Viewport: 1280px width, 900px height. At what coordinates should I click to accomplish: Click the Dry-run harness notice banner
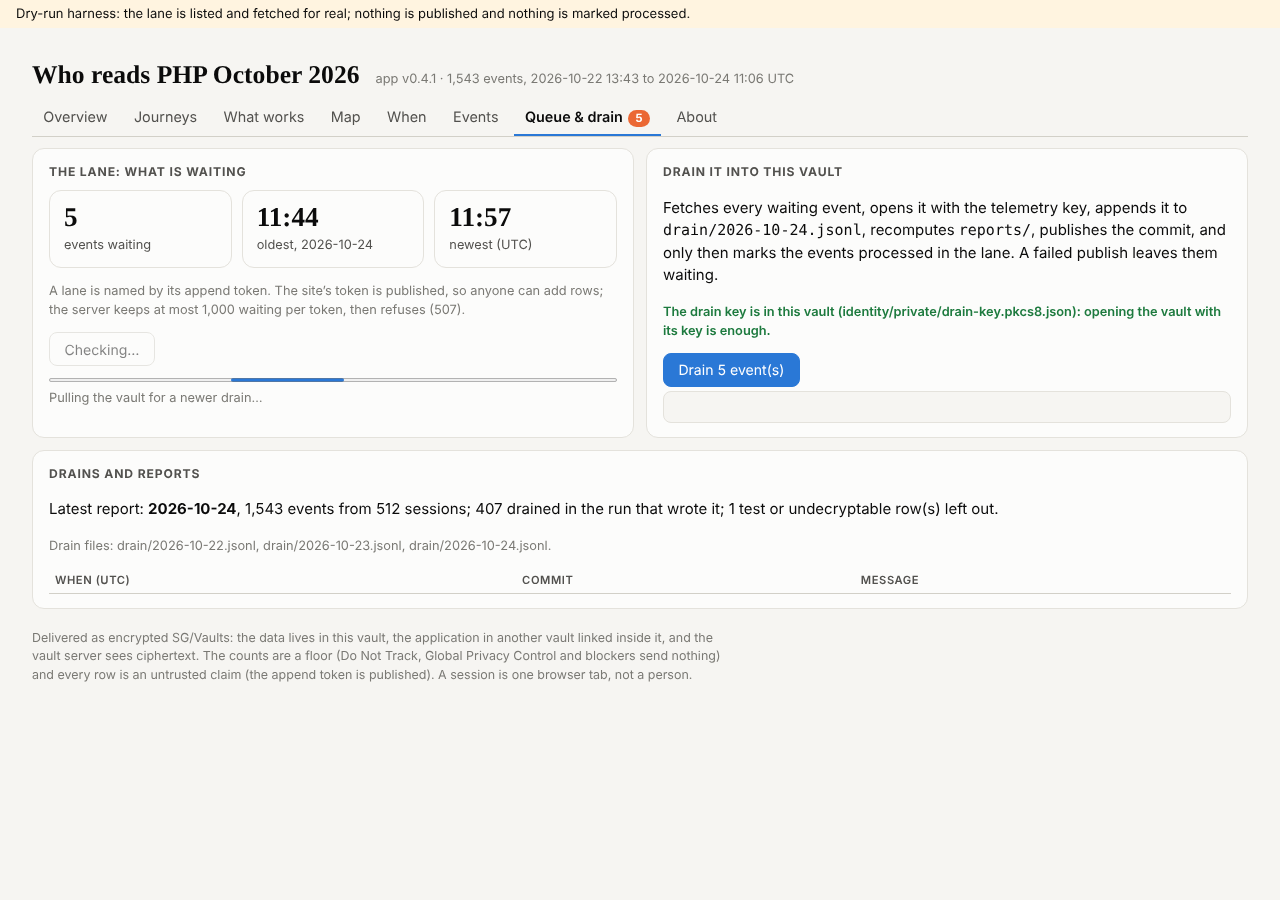640,14
